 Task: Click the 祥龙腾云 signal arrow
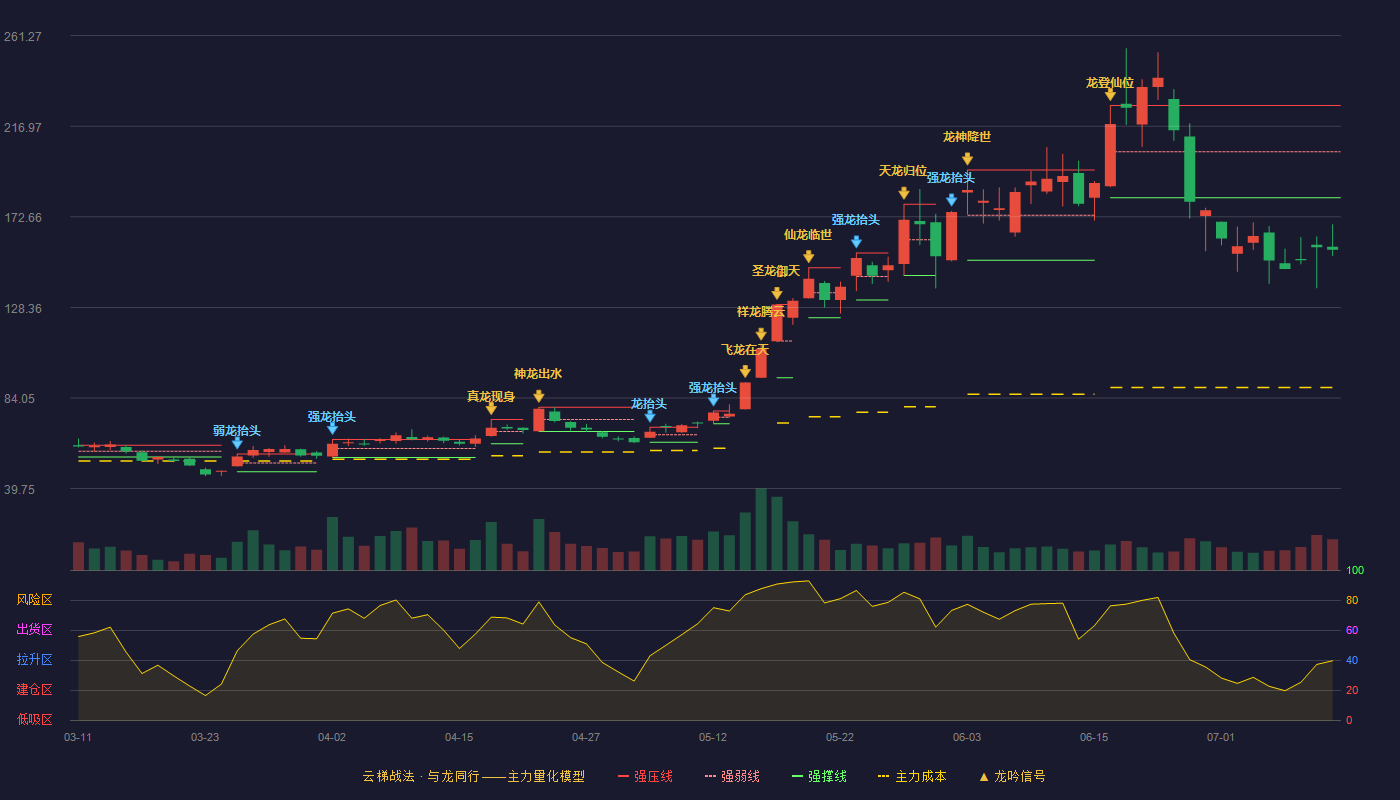(x=761, y=334)
